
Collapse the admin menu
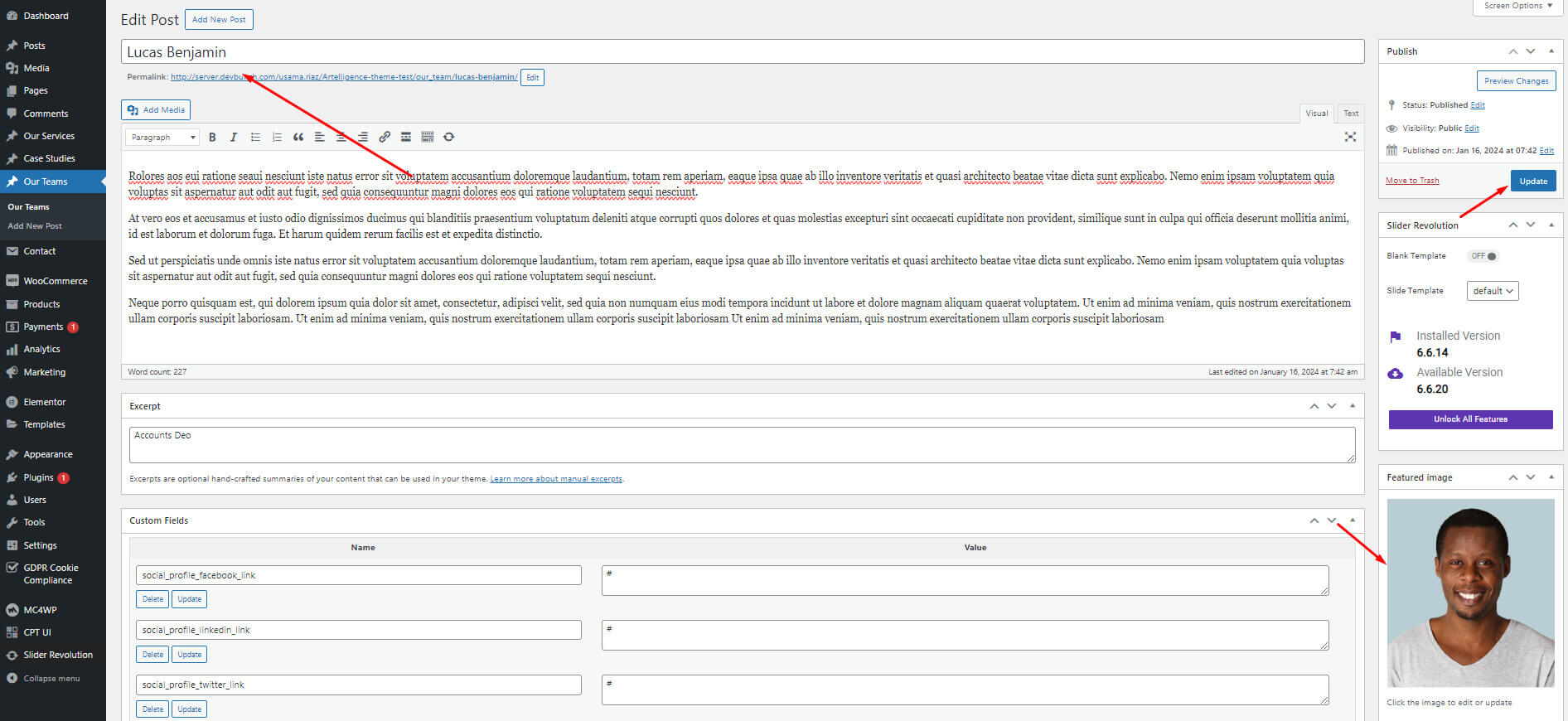pyautogui.click(x=44, y=678)
